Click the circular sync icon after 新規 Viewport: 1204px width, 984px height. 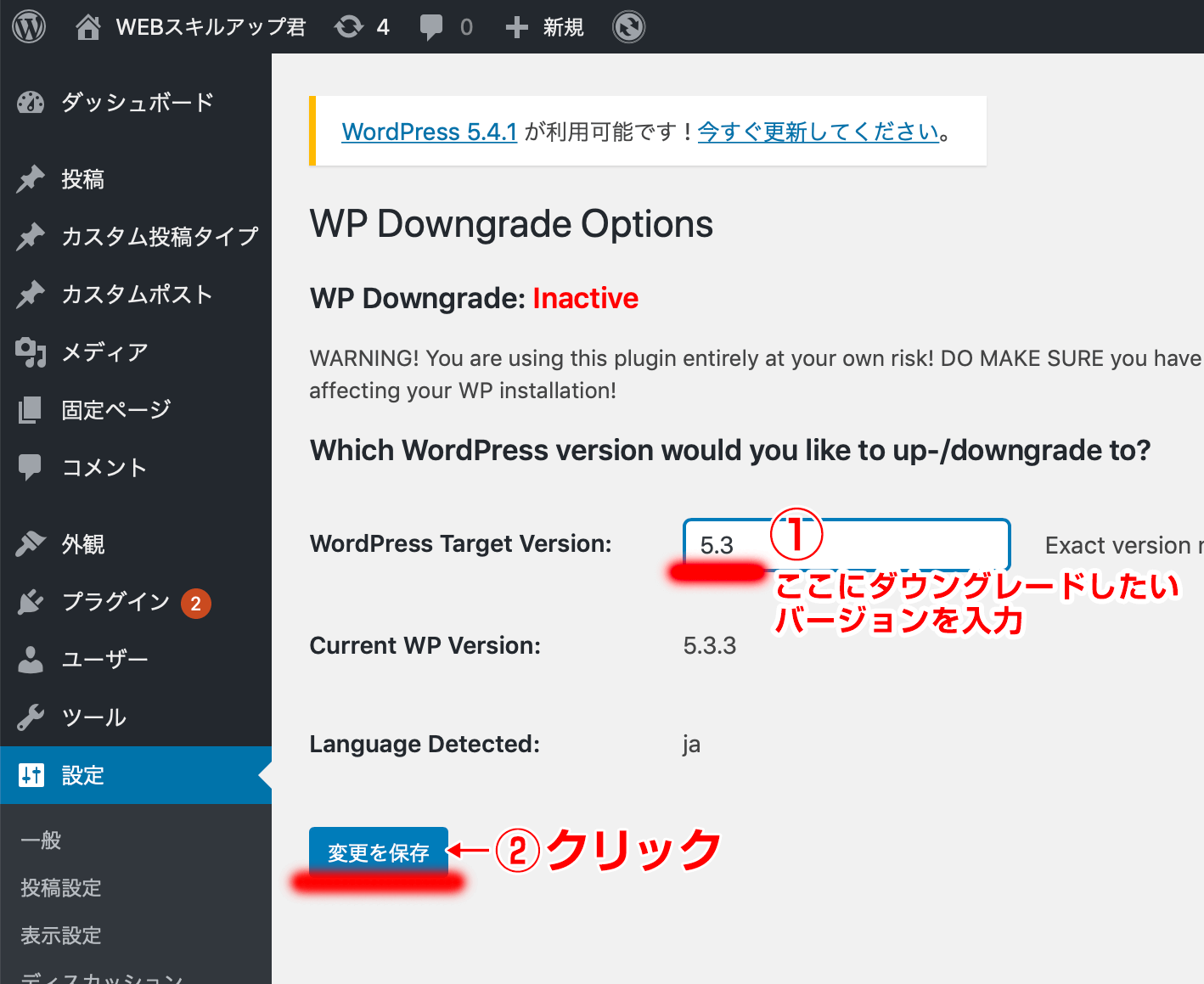[x=629, y=27]
